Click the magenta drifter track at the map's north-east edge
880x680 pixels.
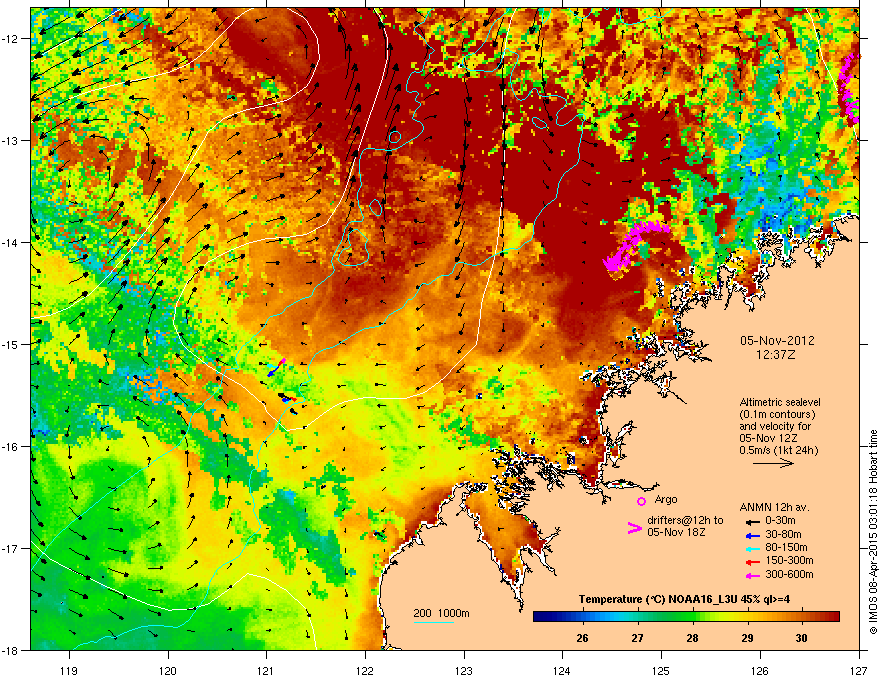pos(849,89)
